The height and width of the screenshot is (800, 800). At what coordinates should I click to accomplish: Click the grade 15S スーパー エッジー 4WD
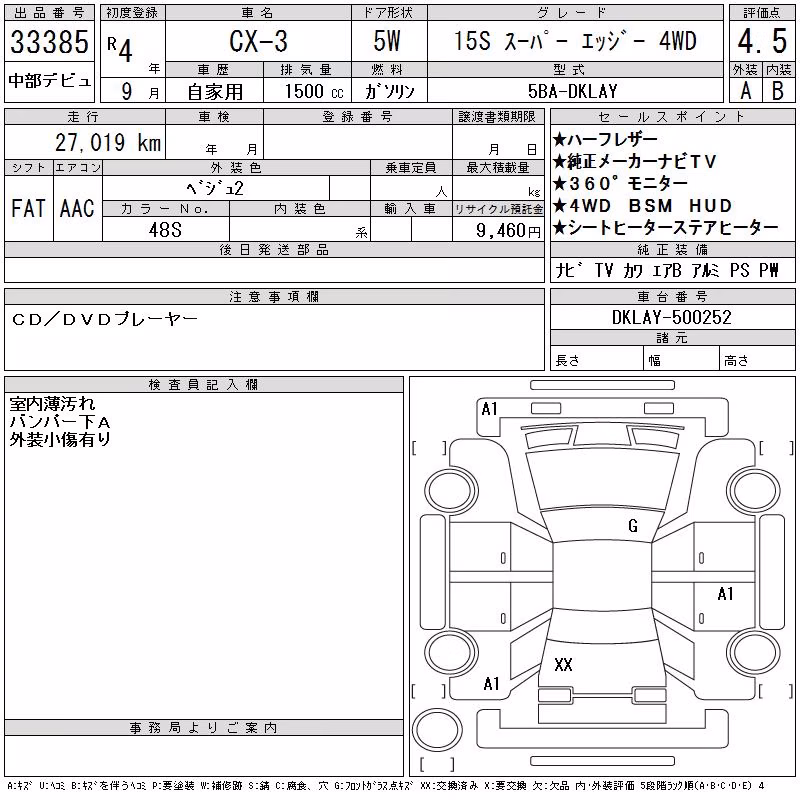coord(575,41)
